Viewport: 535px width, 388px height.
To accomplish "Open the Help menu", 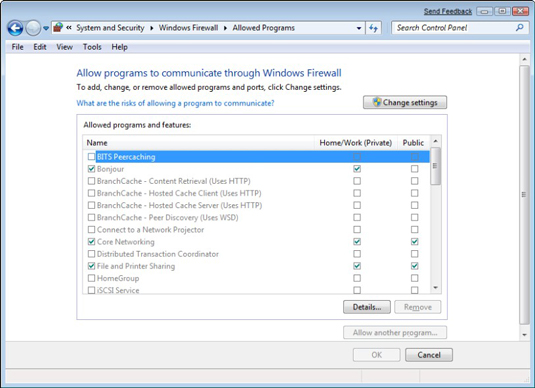I will click(119, 47).
